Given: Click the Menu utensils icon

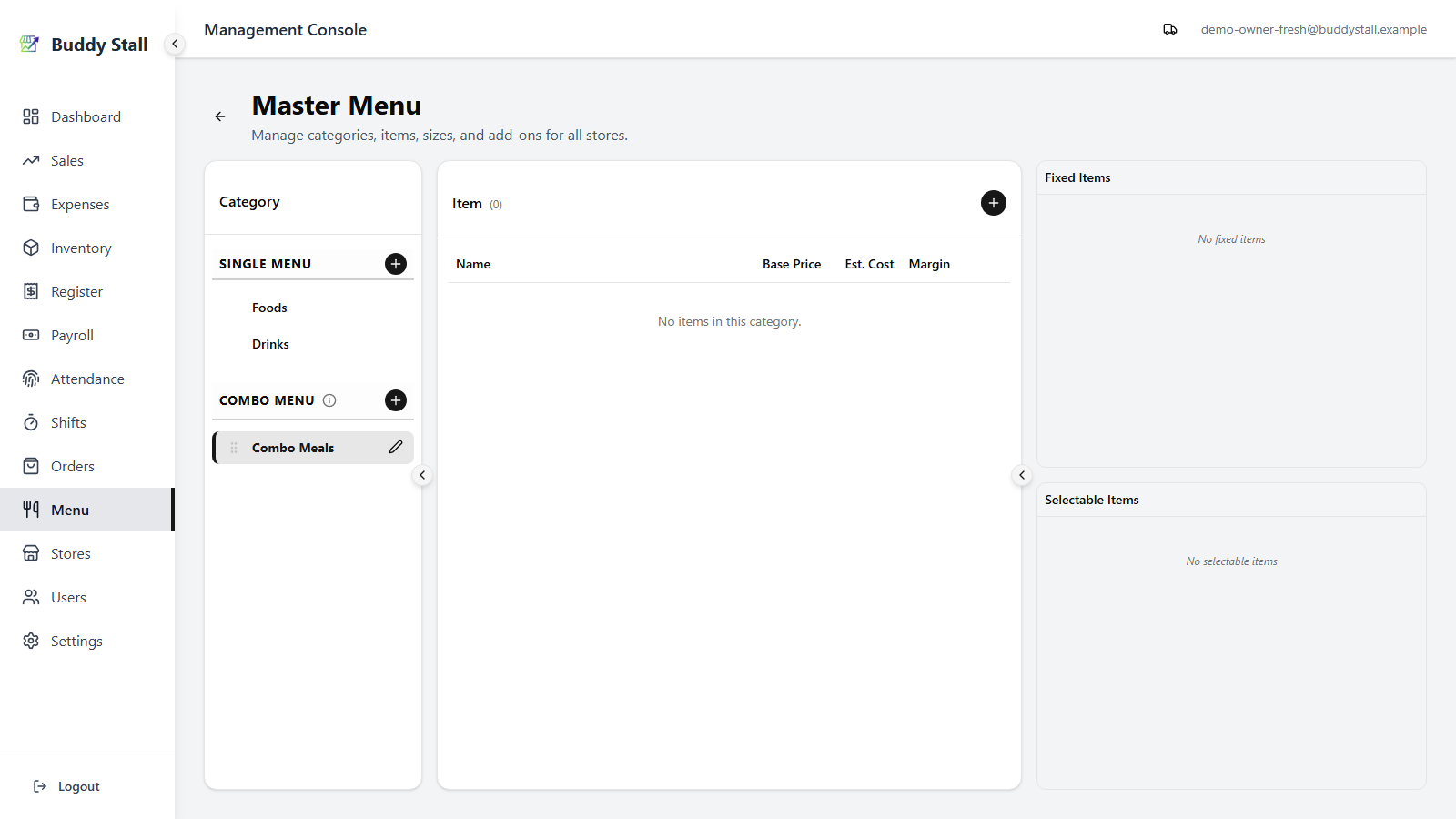Looking at the screenshot, I should [31, 510].
